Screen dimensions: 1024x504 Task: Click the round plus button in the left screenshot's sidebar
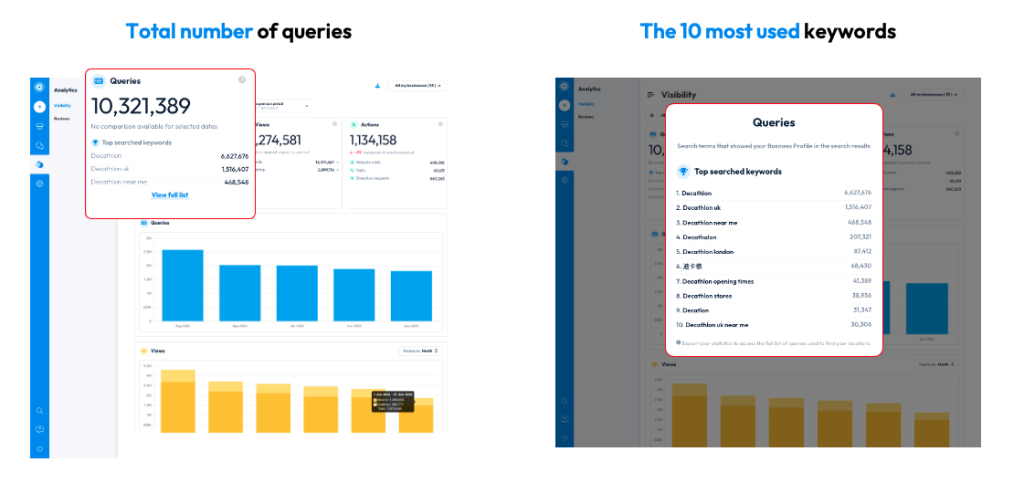click(x=39, y=106)
